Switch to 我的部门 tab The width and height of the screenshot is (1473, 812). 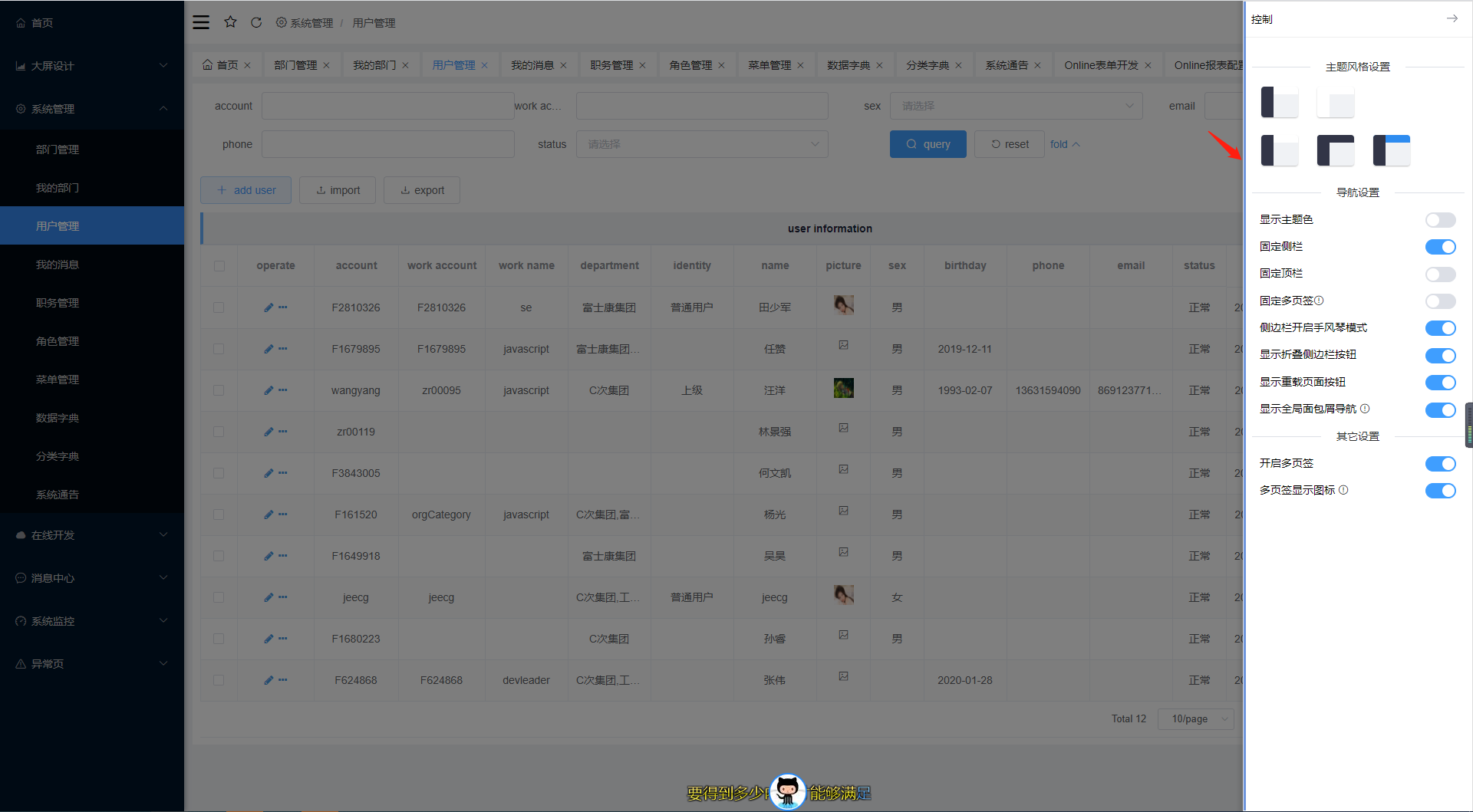374,65
